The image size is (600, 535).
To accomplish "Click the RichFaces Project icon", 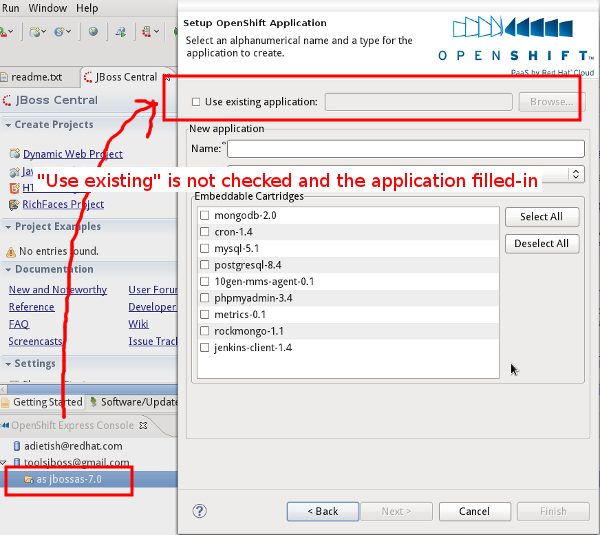I will (14, 205).
